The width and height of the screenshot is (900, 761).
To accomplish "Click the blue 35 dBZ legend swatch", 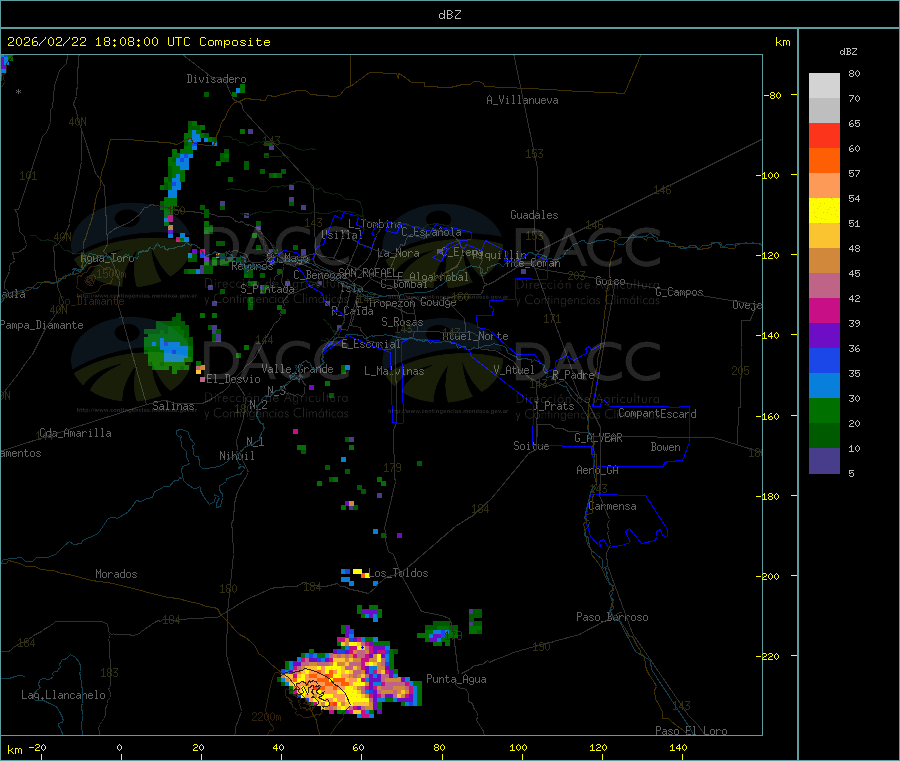I will coord(824,360).
